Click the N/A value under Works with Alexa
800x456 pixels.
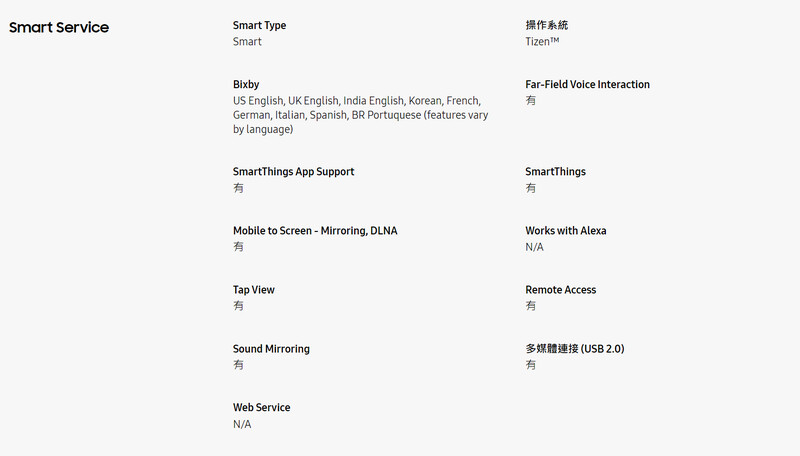[534, 247]
